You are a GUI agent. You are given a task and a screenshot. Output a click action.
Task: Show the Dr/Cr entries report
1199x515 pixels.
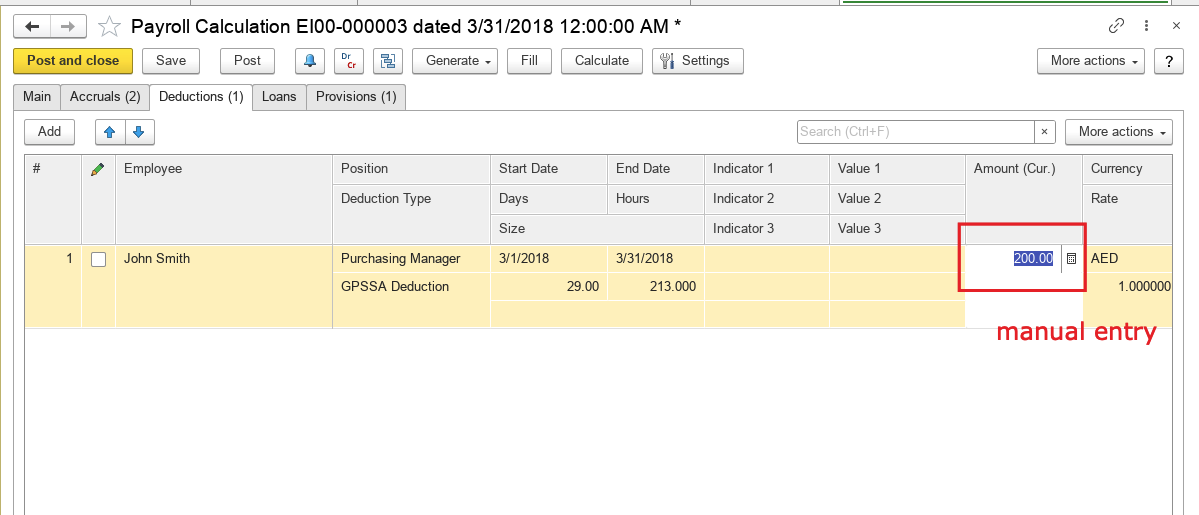point(349,61)
